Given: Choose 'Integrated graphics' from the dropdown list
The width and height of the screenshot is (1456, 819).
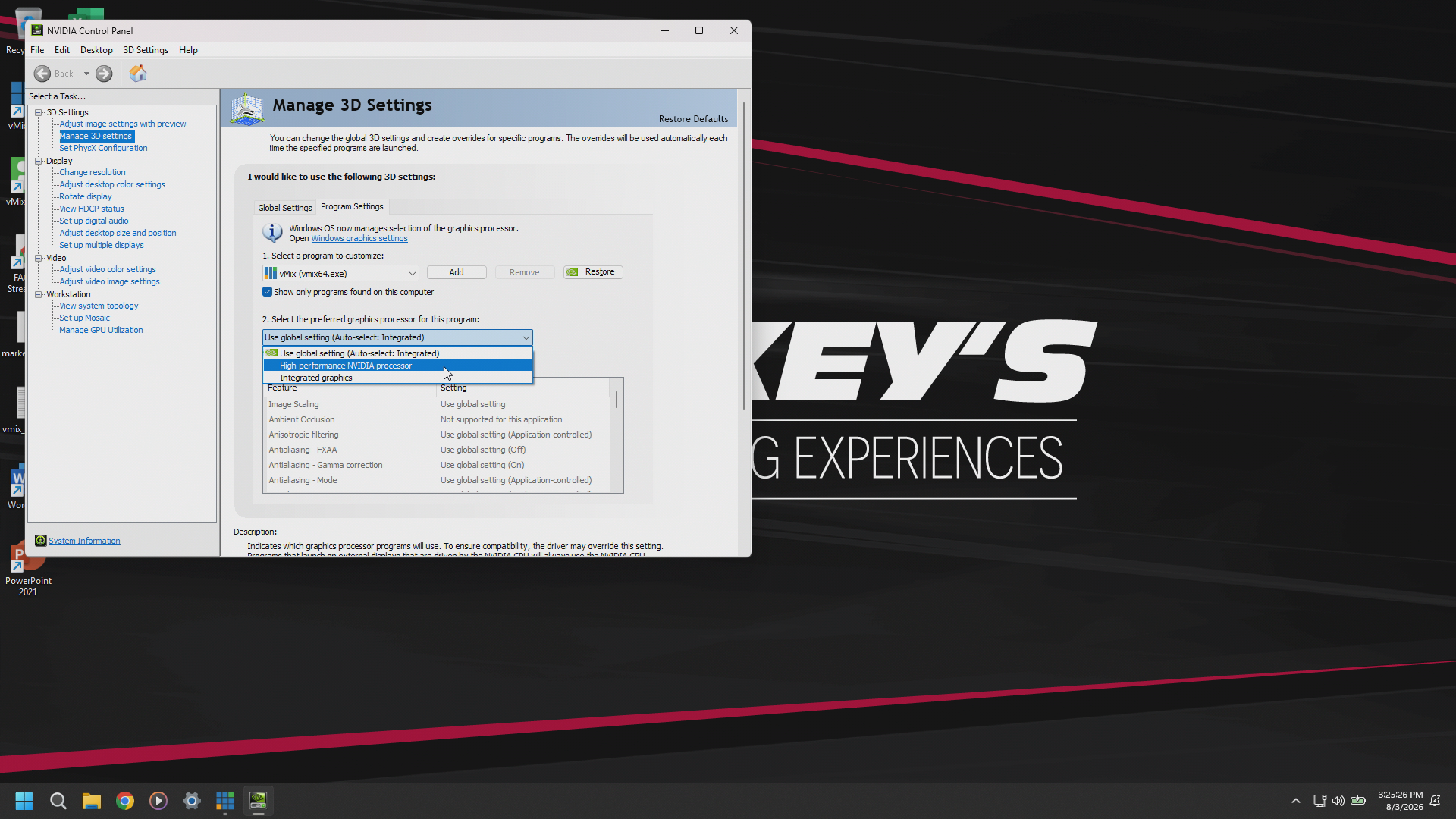Looking at the screenshot, I should click(398, 378).
